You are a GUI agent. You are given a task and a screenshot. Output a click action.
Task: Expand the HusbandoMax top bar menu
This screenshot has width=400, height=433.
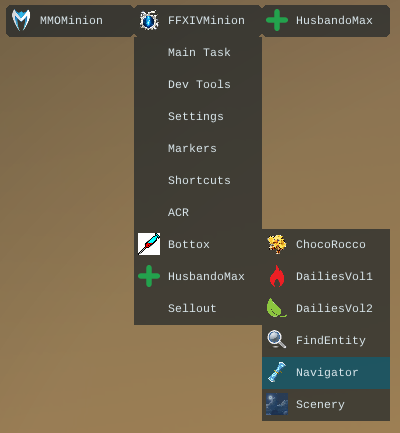[326, 21]
